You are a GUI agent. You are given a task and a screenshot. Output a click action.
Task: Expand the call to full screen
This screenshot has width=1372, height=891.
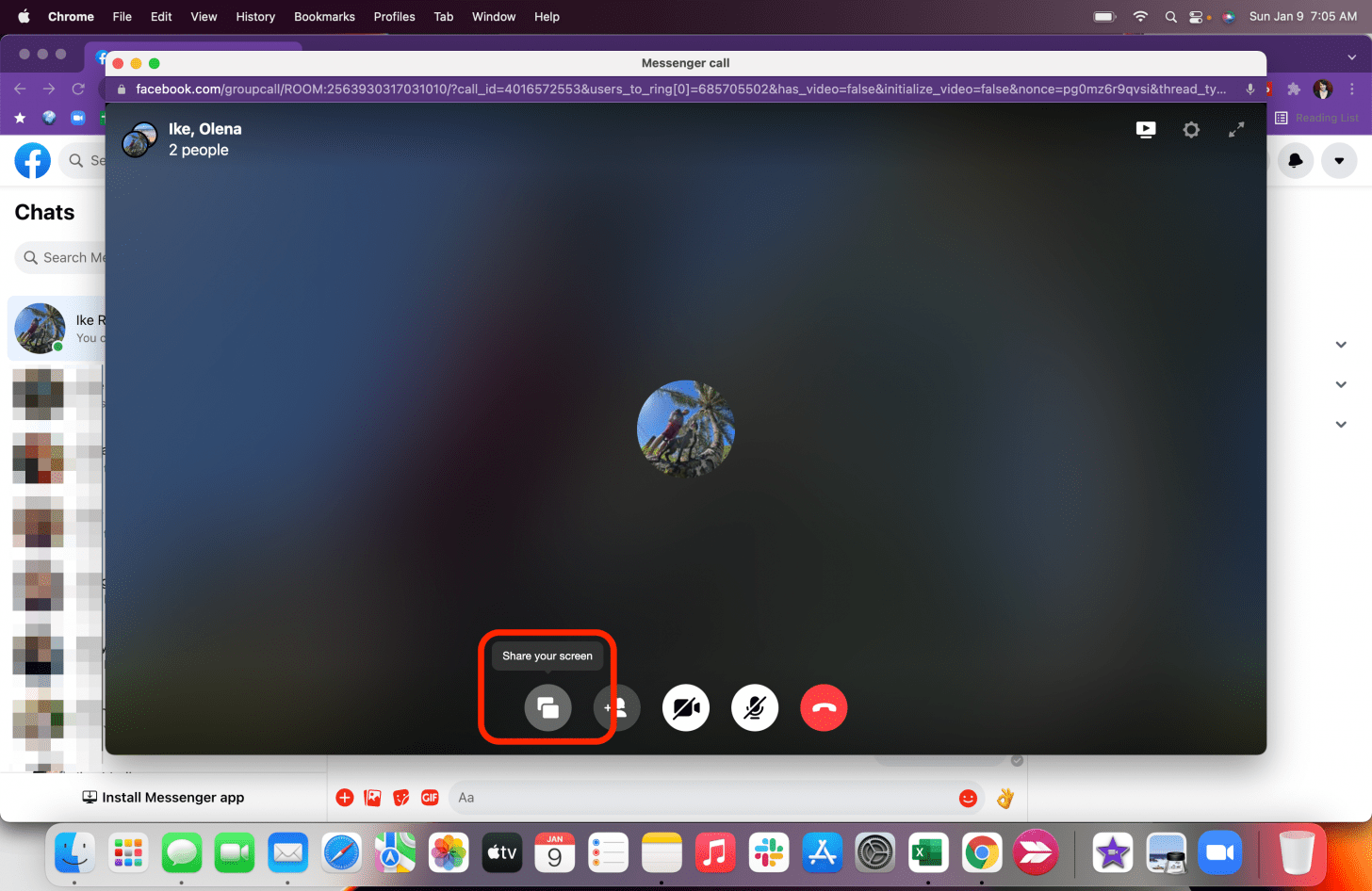(x=1236, y=130)
